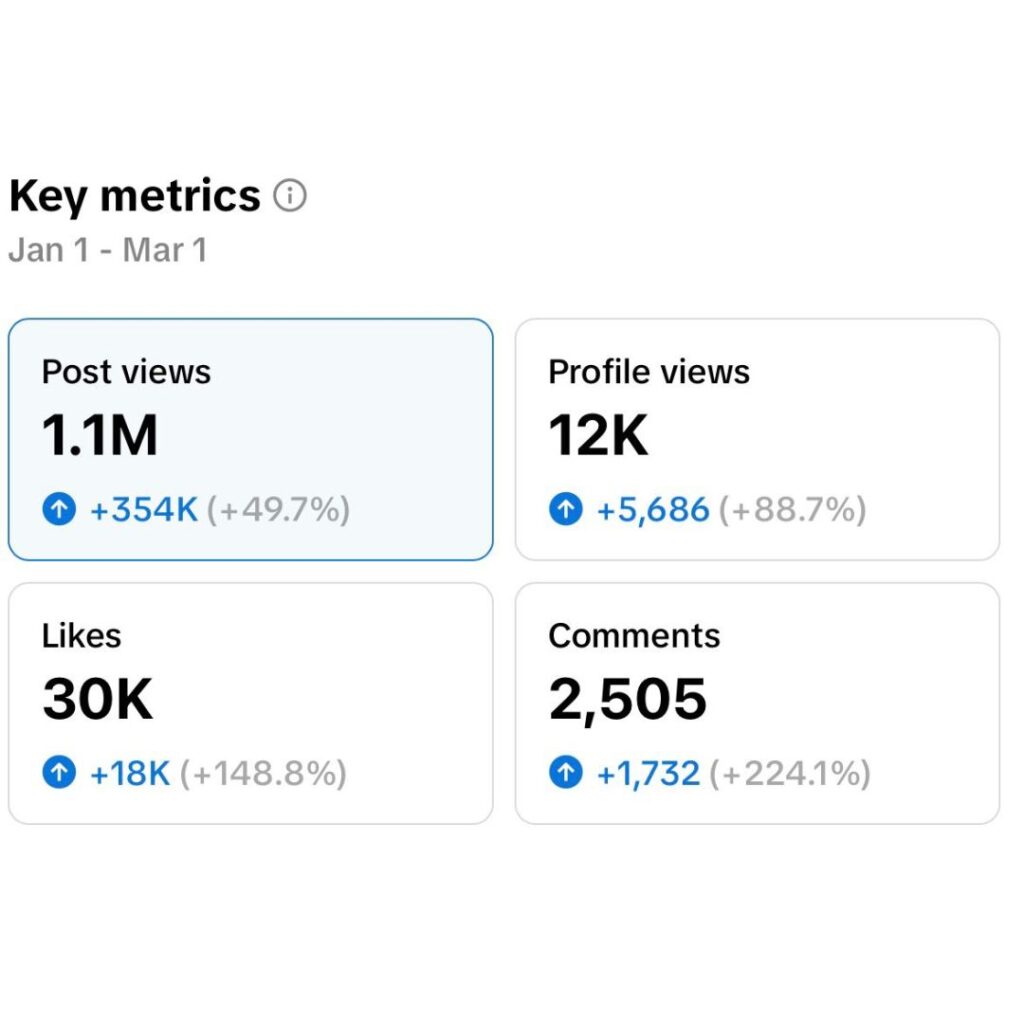Click the 30K likes value
This screenshot has height=1024, width=1024.
pos(97,700)
